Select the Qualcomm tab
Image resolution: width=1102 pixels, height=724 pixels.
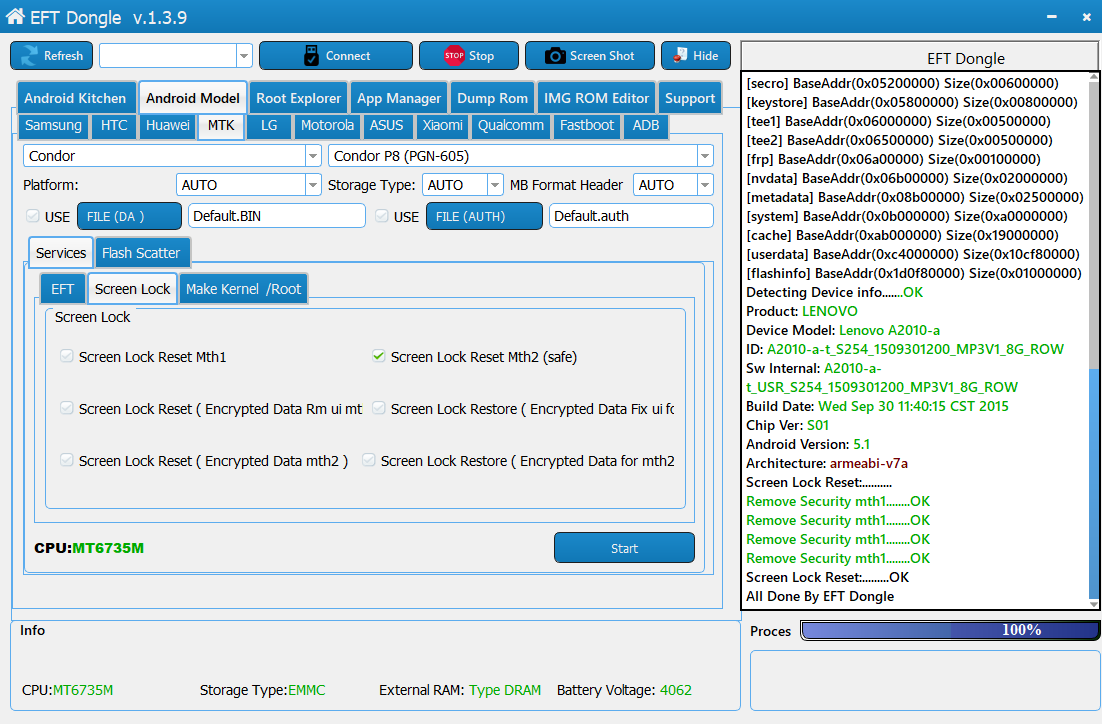[x=511, y=126]
